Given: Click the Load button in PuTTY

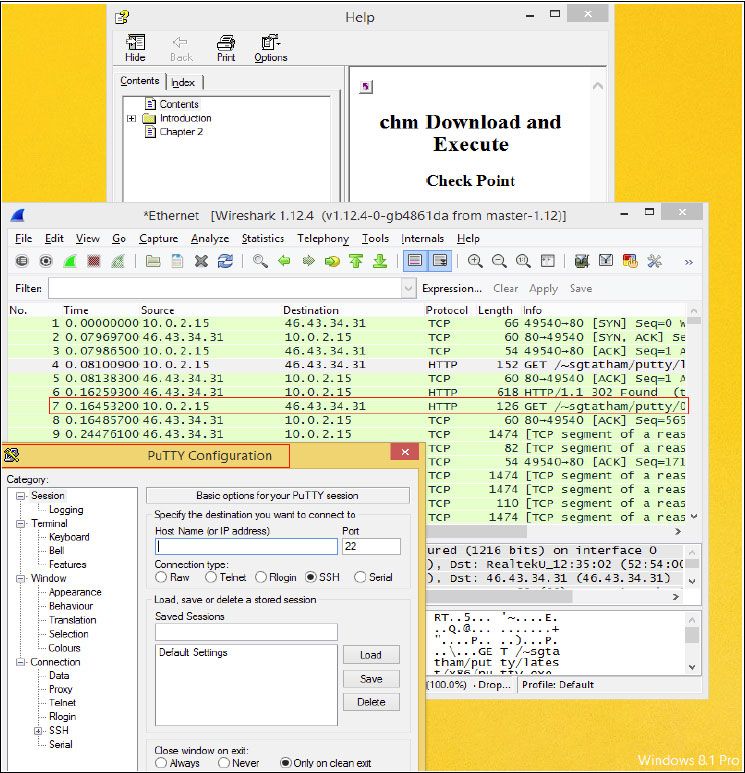Looking at the screenshot, I should pyautogui.click(x=371, y=655).
